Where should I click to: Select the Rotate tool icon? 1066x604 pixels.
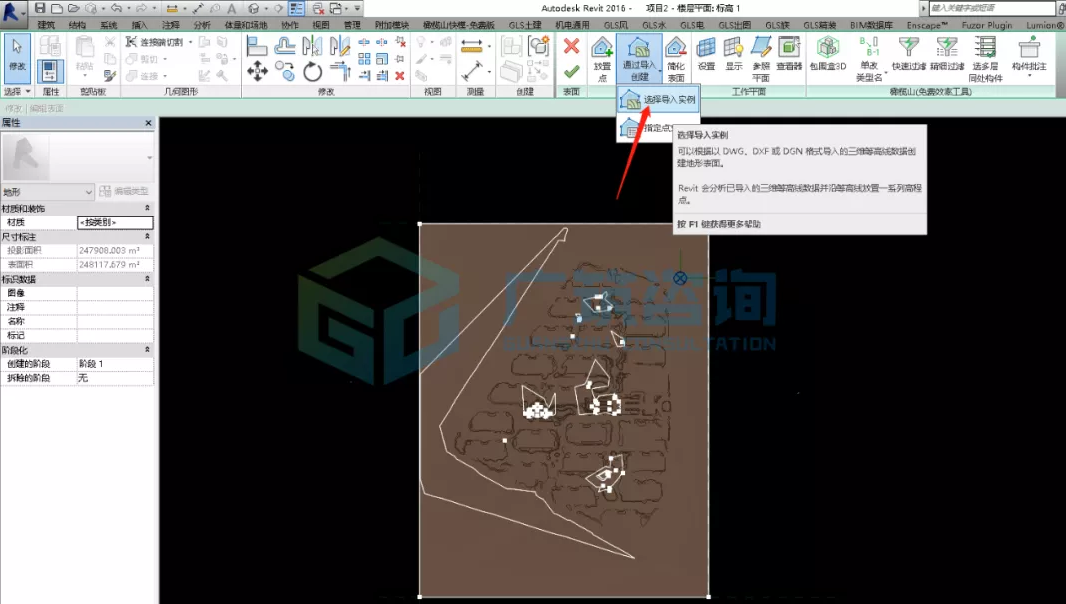tap(313, 71)
